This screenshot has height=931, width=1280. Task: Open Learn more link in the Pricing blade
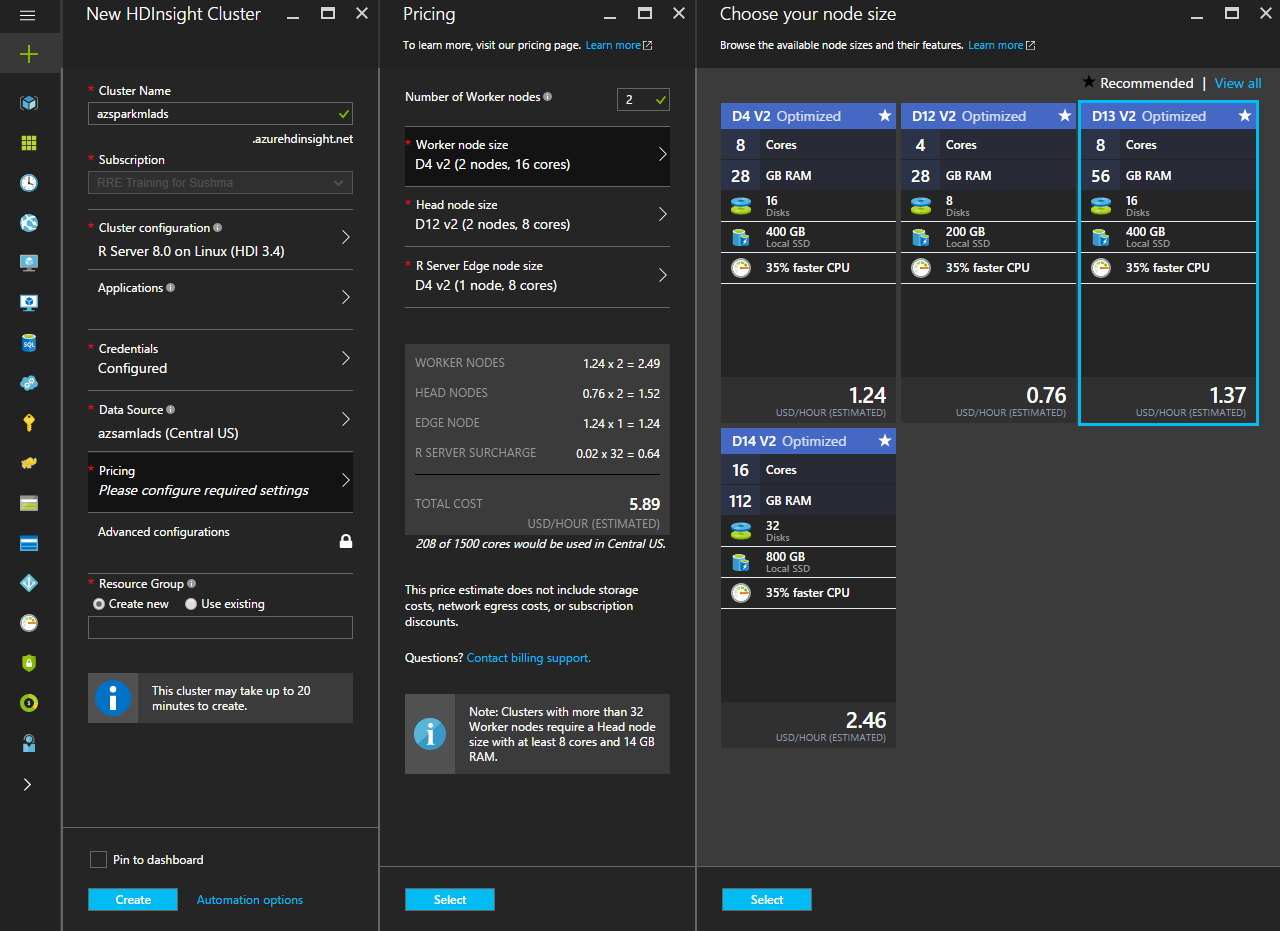pyautogui.click(x=618, y=45)
